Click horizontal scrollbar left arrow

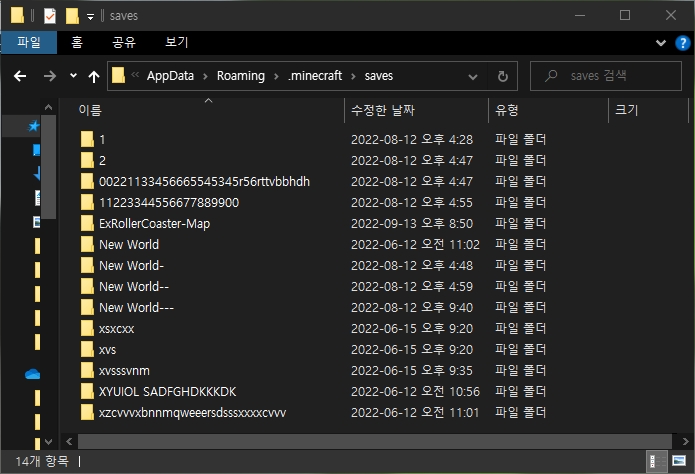point(69,442)
